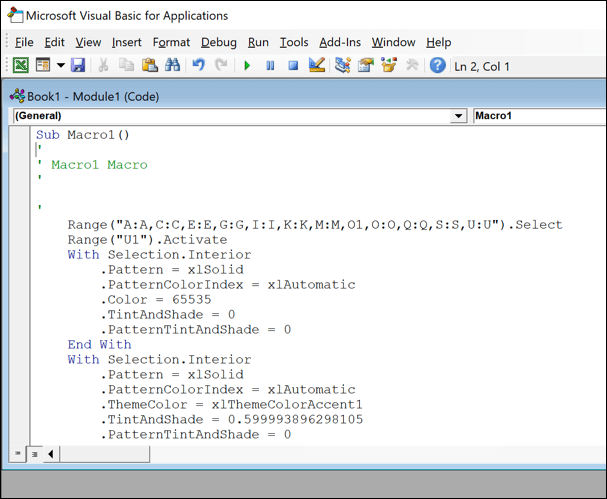Viewport: 607px width, 499px height.
Task: Click the '.TintAndShade = 0.599993896298105' line
Action: tap(231, 420)
